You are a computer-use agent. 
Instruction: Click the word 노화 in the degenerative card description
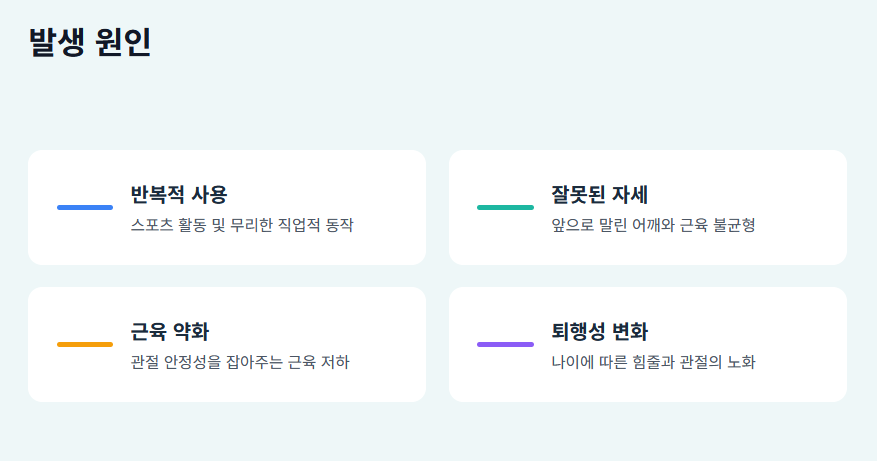(x=741, y=362)
